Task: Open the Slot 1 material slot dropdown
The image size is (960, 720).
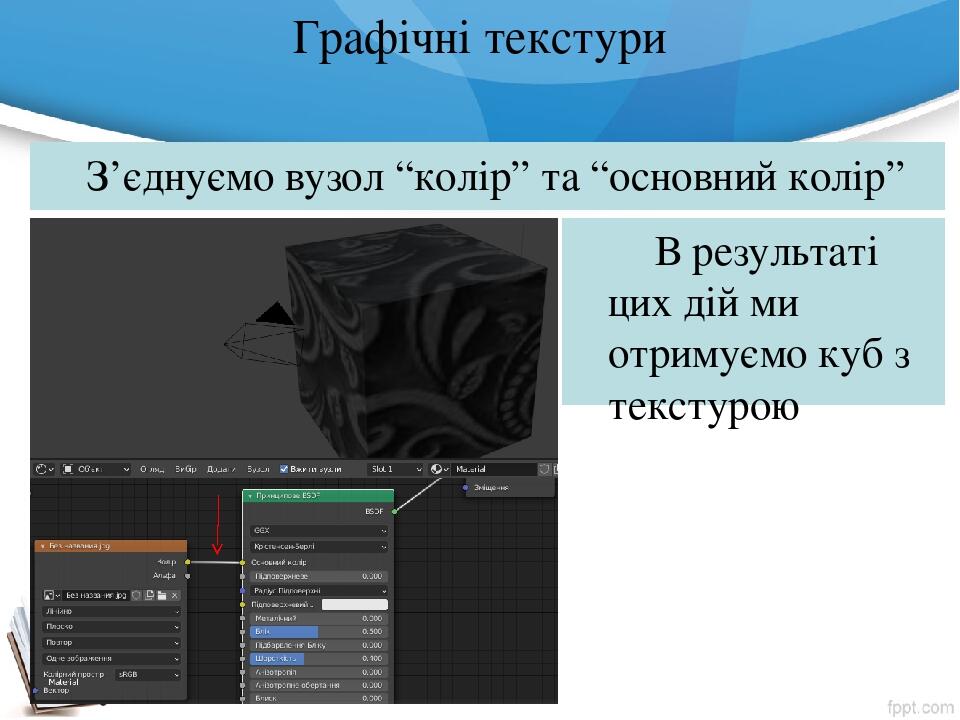Action: coord(396,470)
